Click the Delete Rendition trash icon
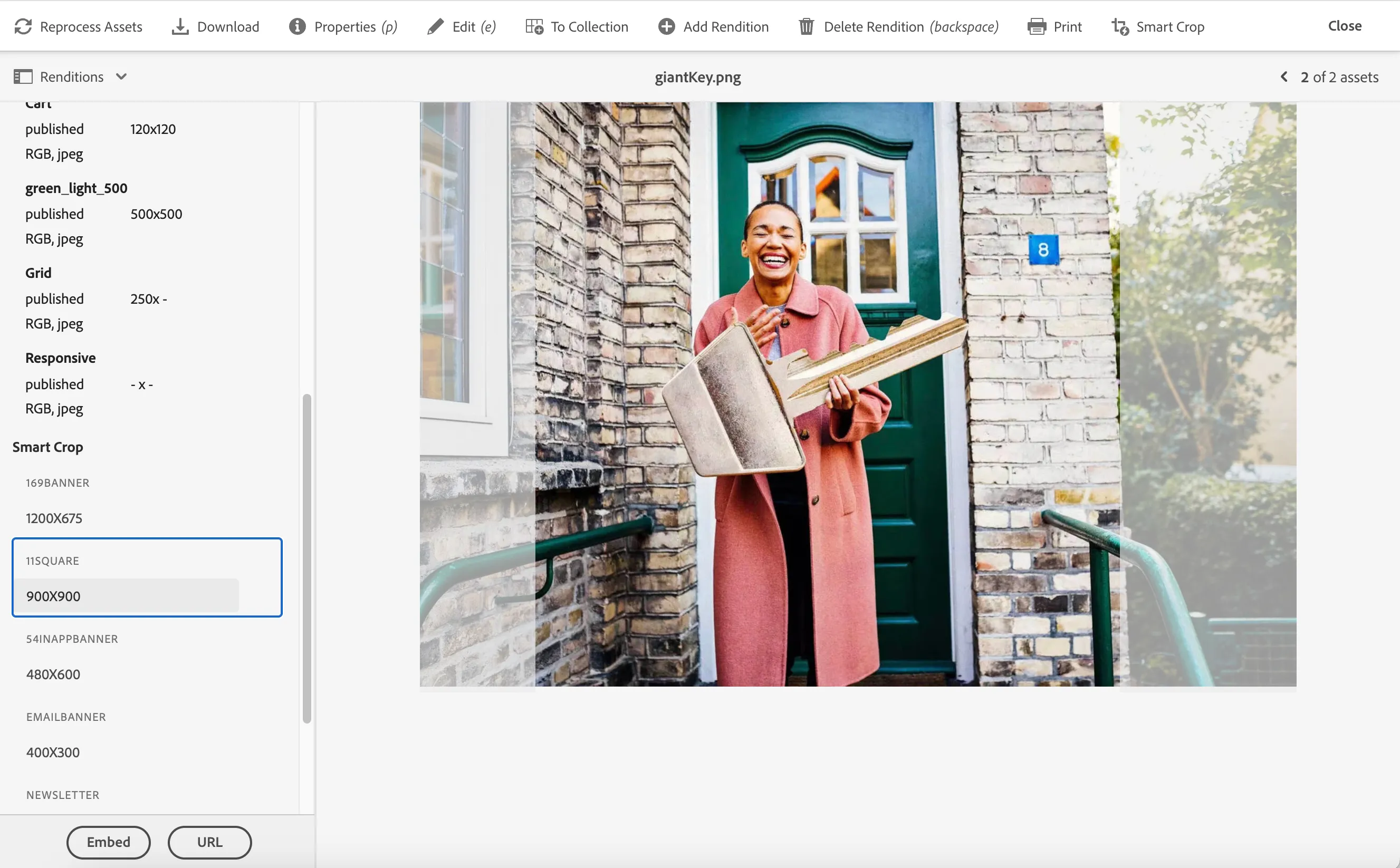 806,26
